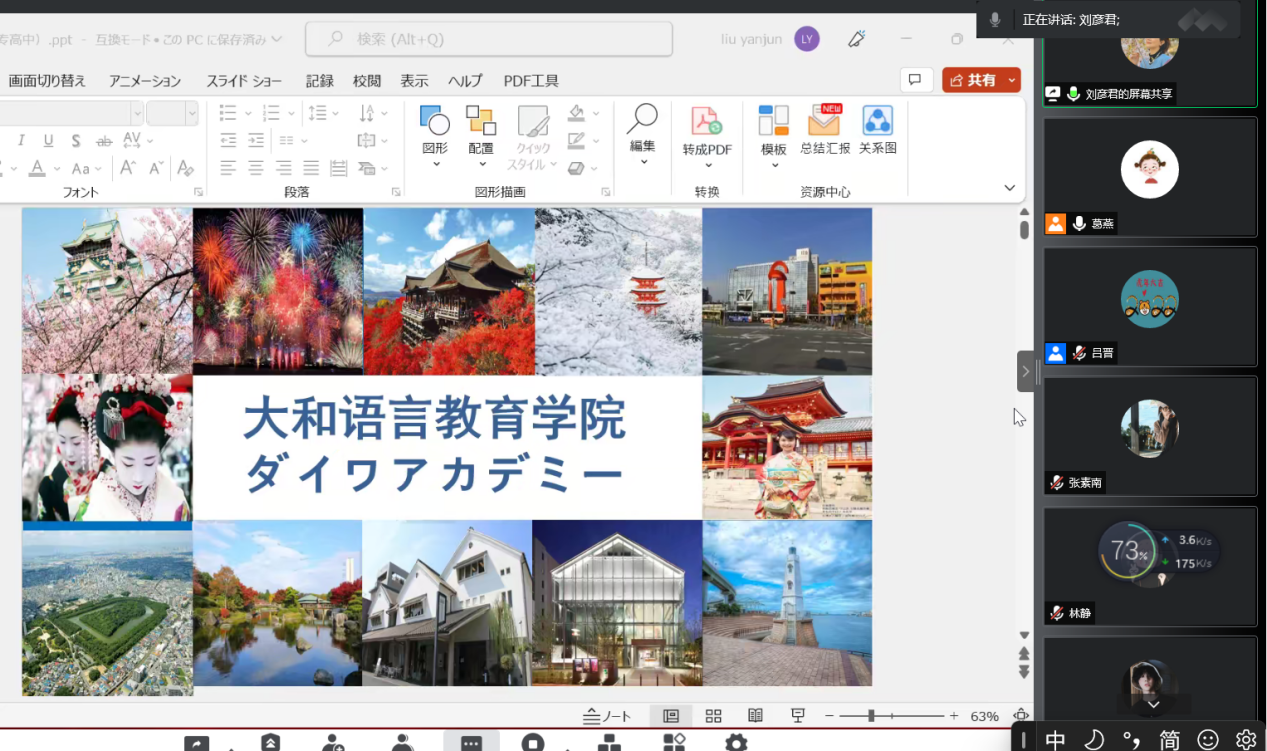Click the 配置 arrange icon
The width and height of the screenshot is (1267, 751).
pos(481,122)
